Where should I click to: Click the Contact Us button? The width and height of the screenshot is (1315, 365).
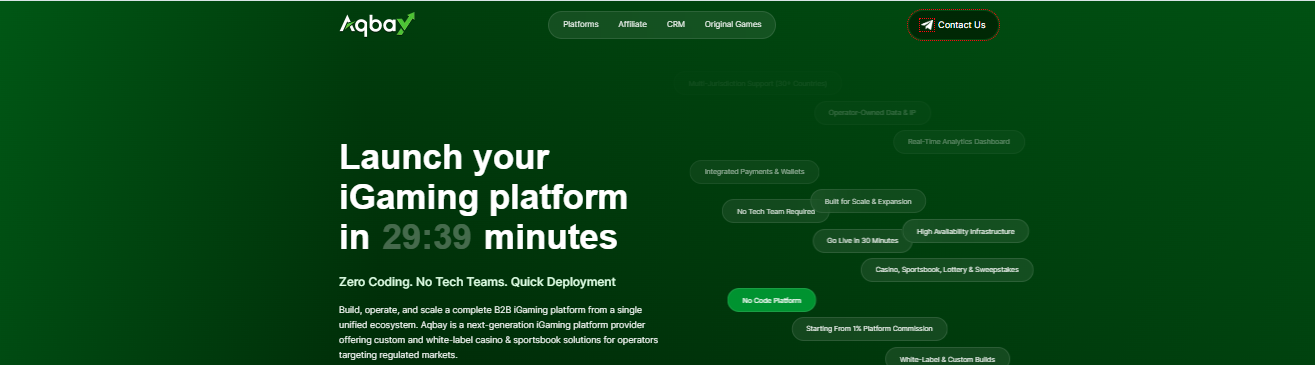tap(953, 25)
